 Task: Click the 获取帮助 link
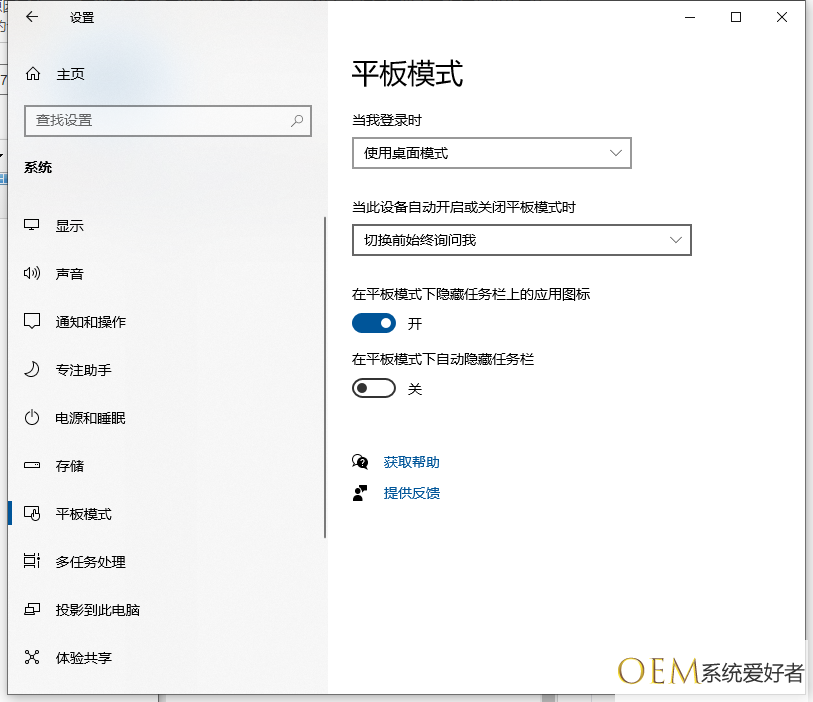tap(411, 462)
